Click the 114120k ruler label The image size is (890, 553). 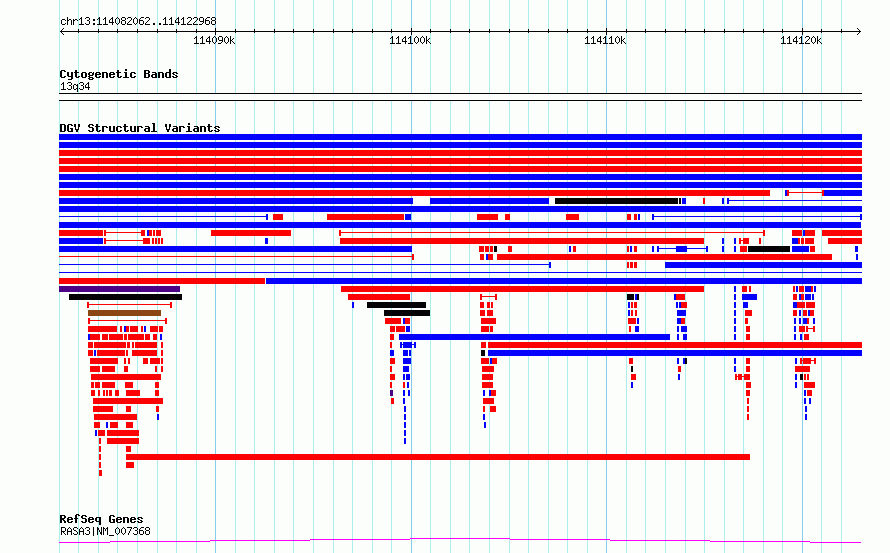point(801,40)
